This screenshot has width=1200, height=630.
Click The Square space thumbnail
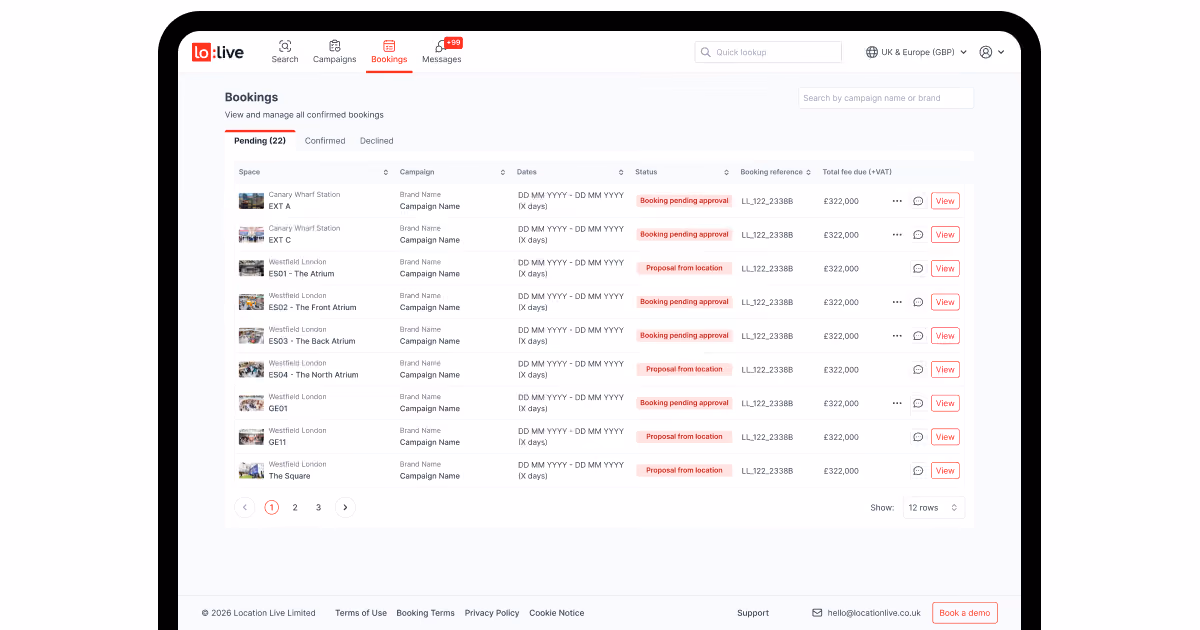click(251, 470)
